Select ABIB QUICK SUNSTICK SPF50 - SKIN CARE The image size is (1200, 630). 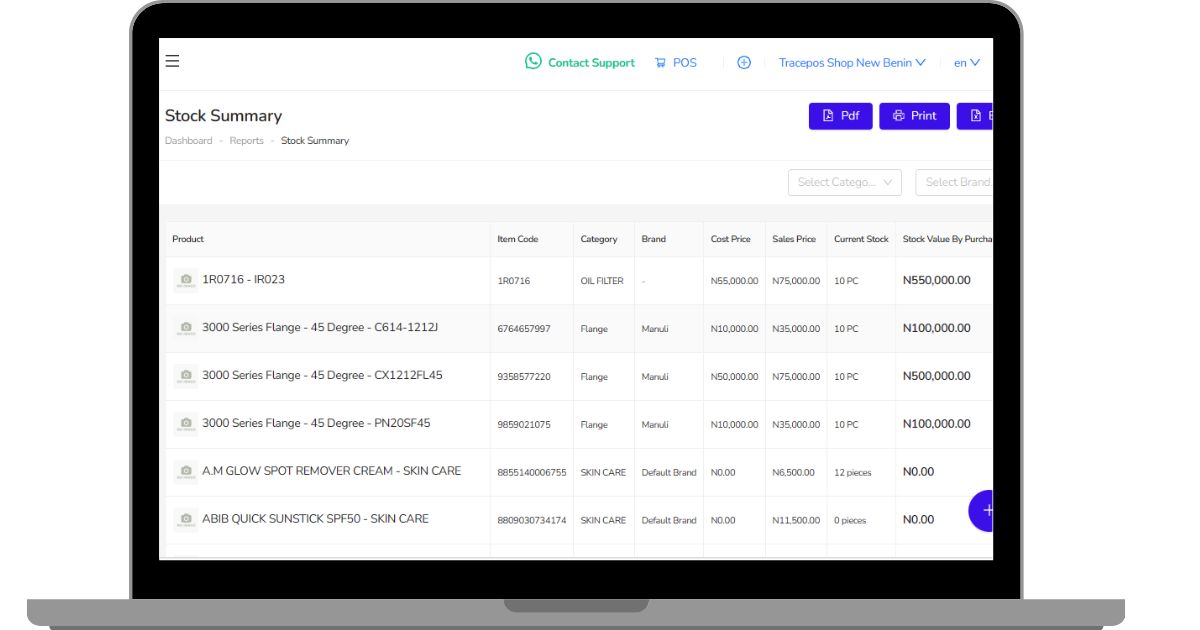[x=315, y=518]
